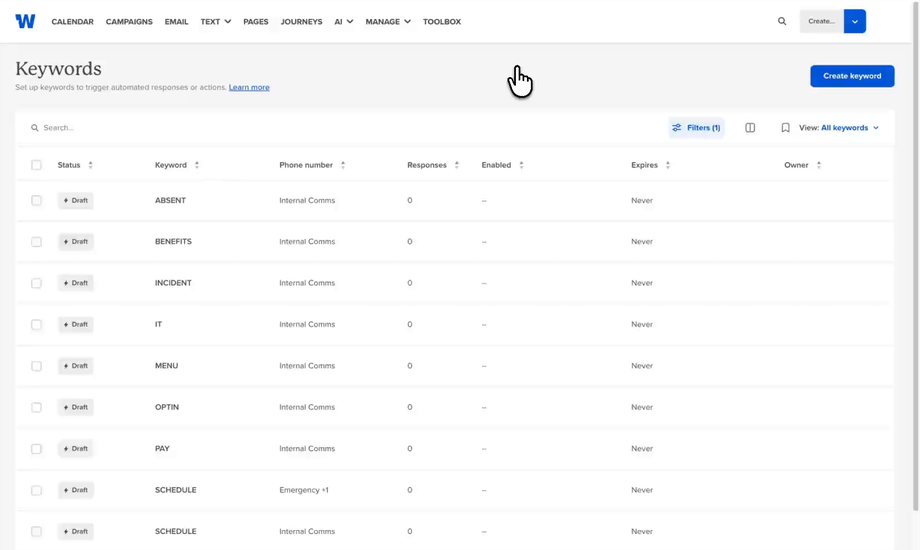The image size is (920, 550).
Task: Check the OPTIN row checkbox
Action: (36, 407)
